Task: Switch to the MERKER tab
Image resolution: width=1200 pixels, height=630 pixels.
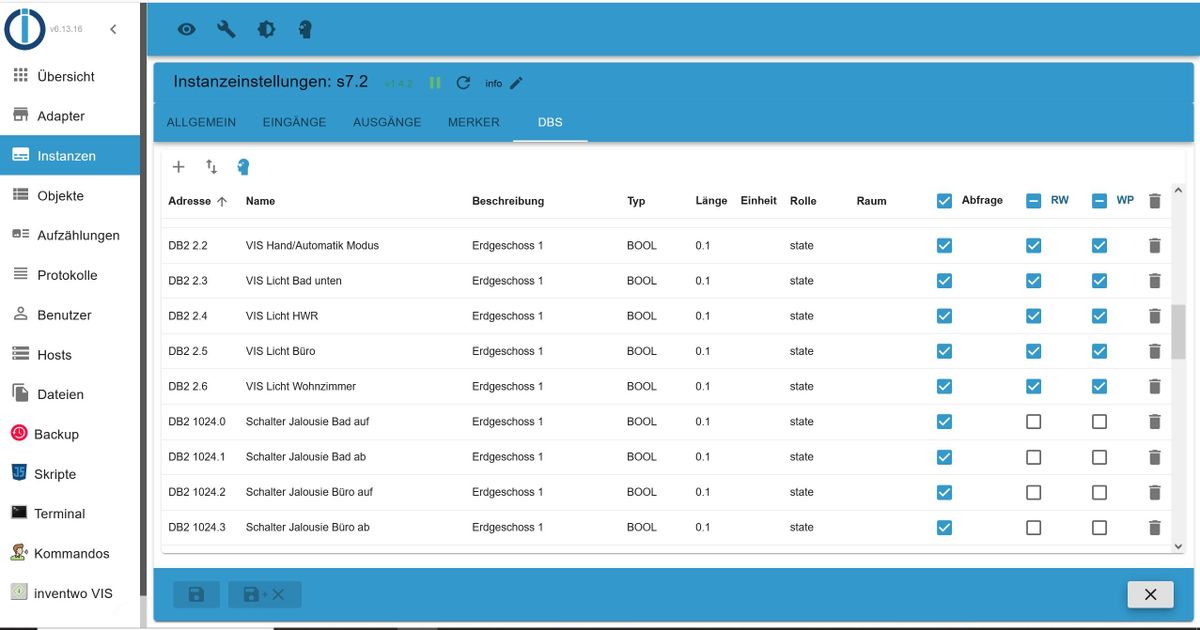Action: point(474,122)
